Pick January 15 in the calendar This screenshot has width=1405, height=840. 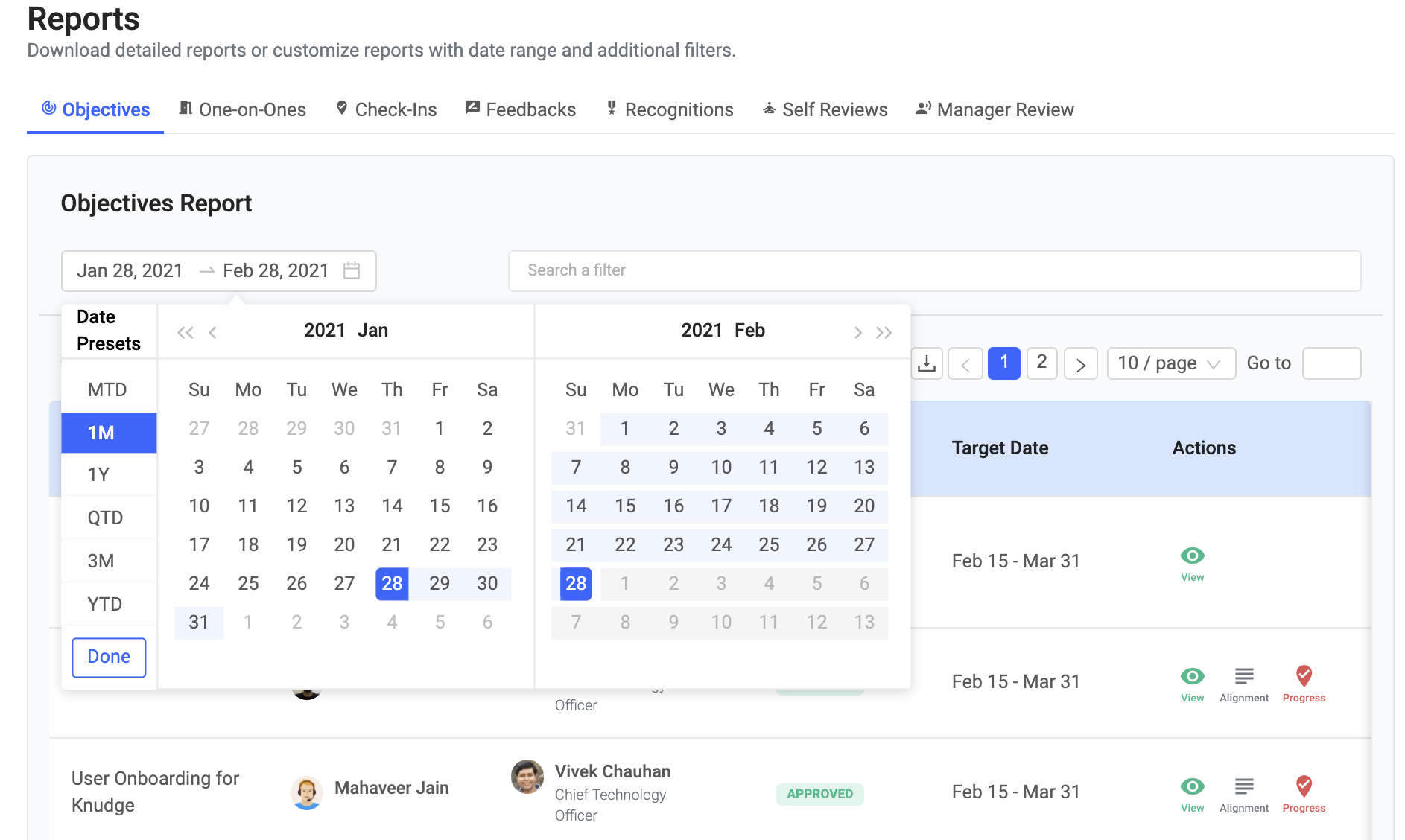coord(440,506)
